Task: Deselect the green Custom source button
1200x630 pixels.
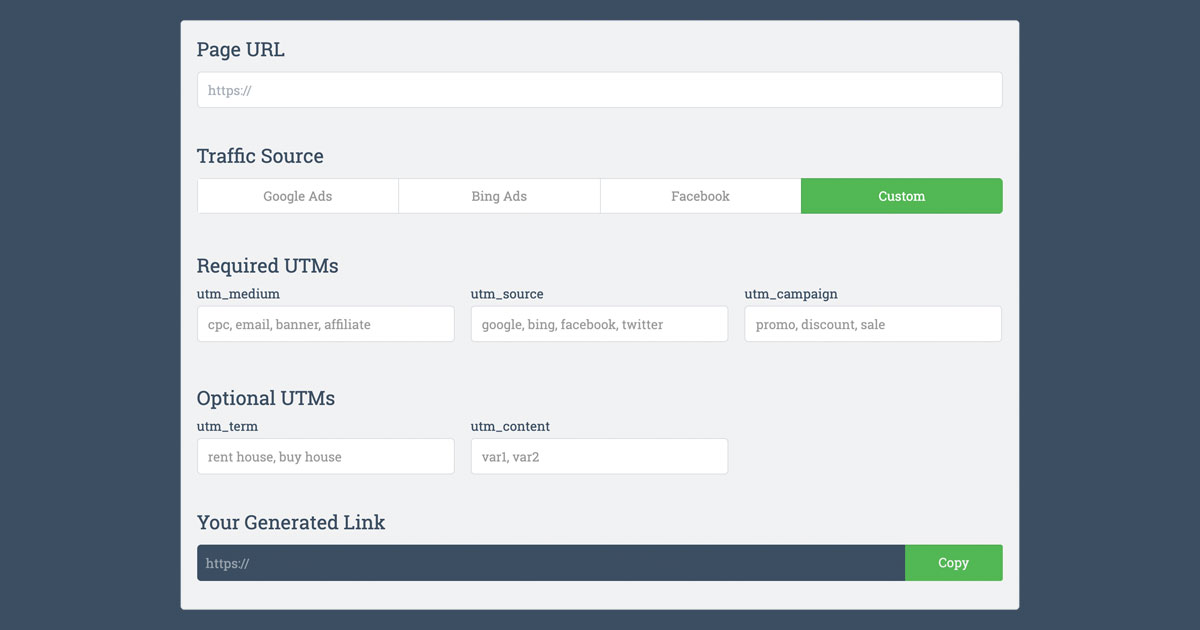Action: (901, 196)
